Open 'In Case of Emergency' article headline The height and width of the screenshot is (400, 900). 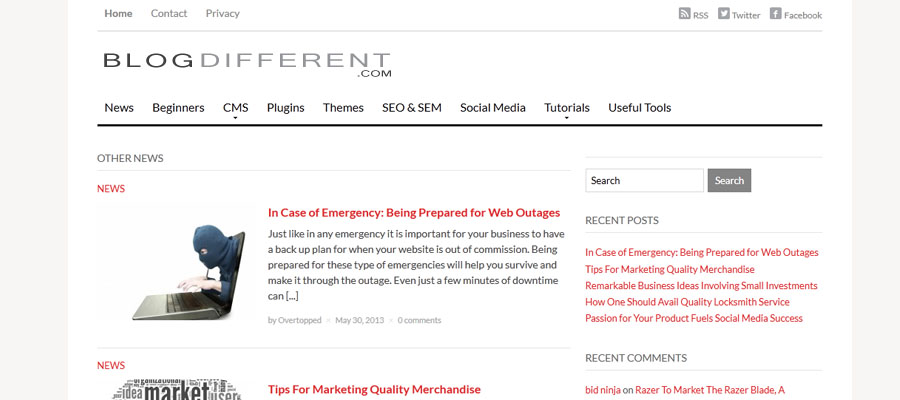[414, 212]
